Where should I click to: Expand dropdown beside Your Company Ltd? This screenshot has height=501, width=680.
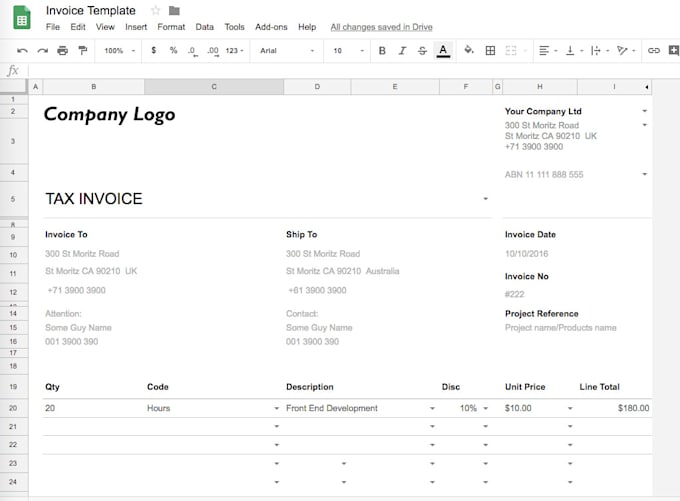(645, 111)
